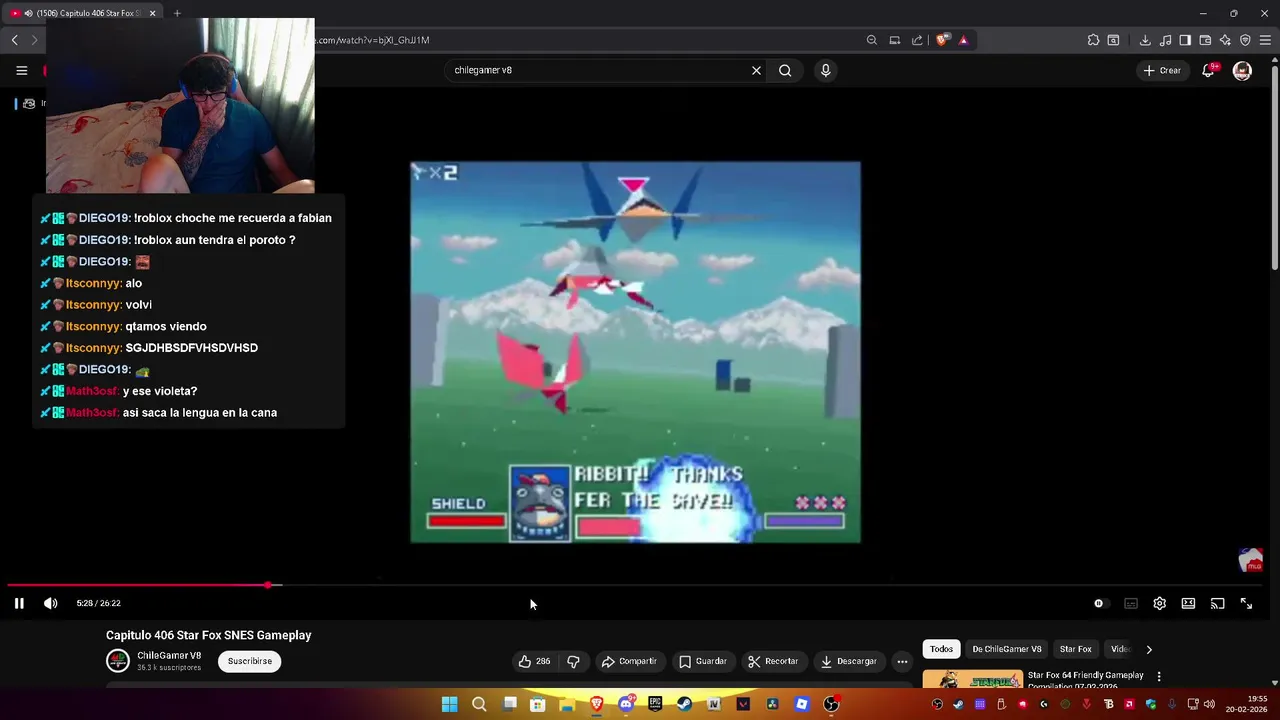Open options menu for Star Fox 64 video
Viewport: 1280px width, 720px height.
(x=1159, y=677)
